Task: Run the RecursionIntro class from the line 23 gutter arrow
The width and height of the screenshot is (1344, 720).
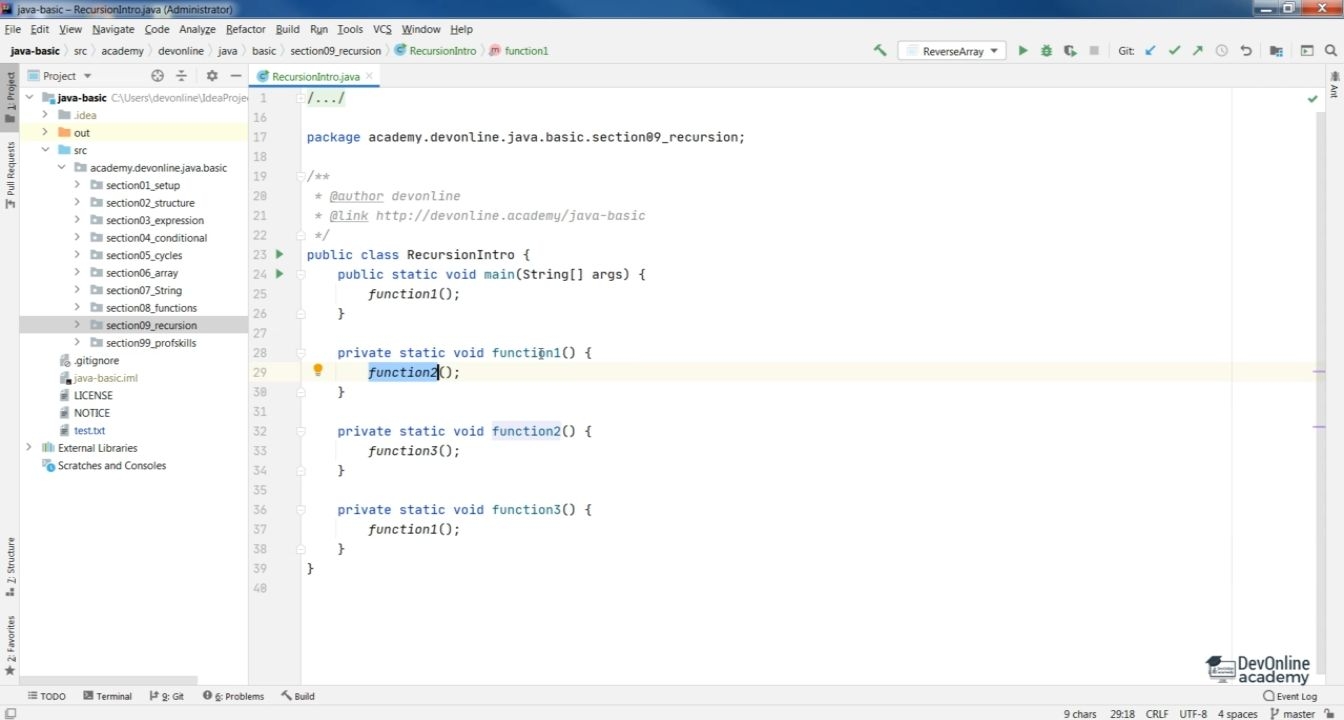Action: point(279,254)
